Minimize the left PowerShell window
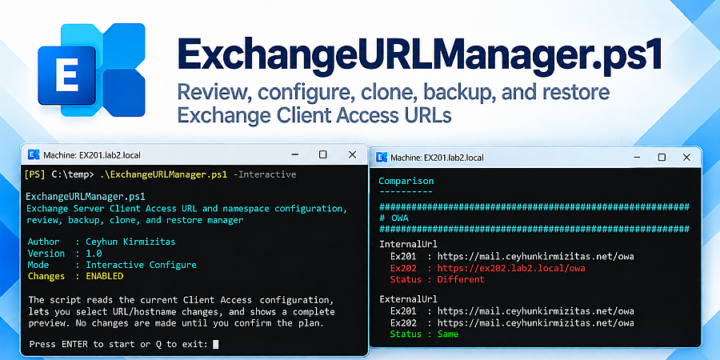This screenshot has height=360, width=720. coord(294,155)
